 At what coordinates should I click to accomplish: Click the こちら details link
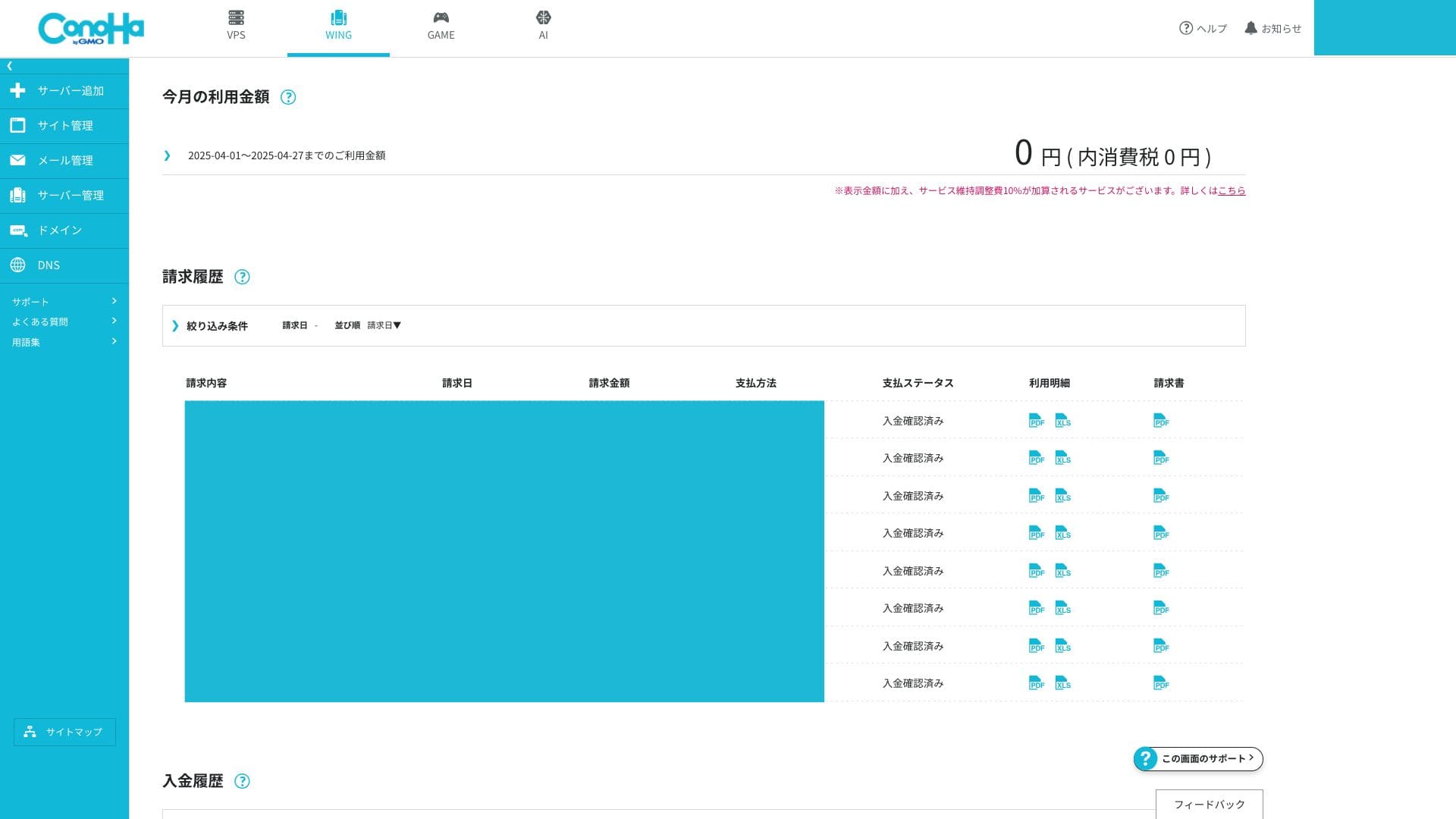point(1232,191)
